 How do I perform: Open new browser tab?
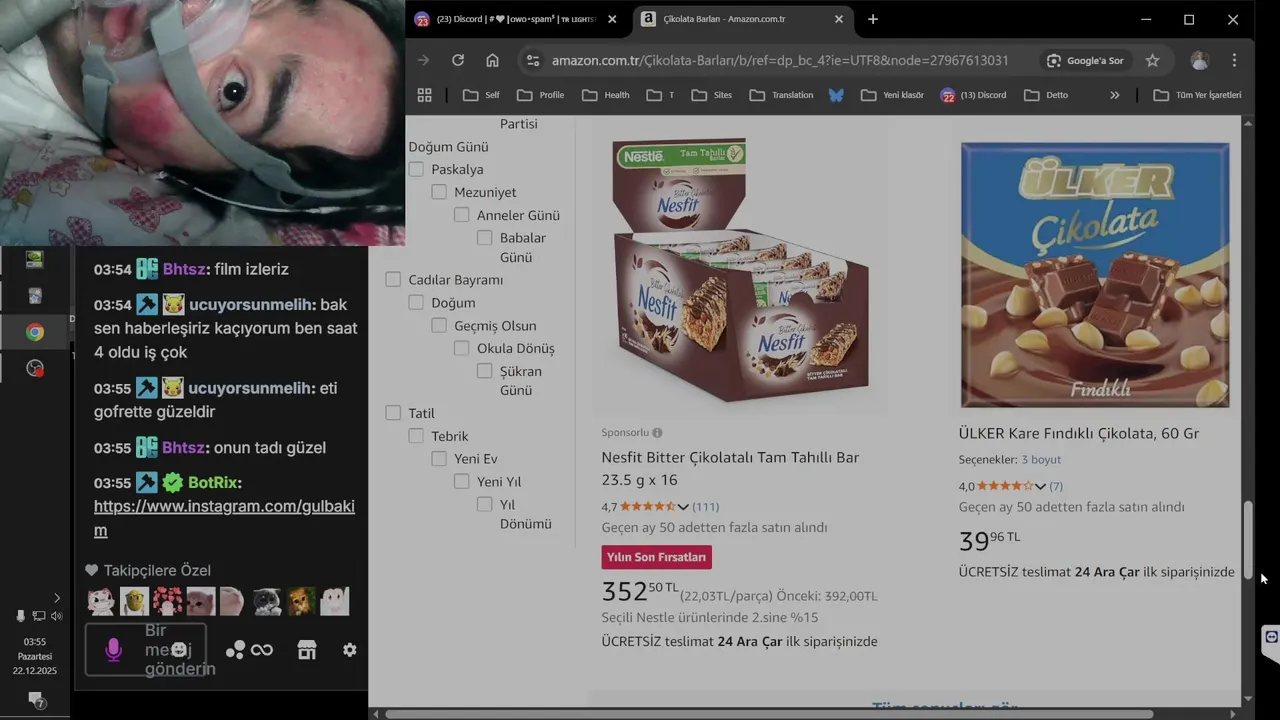(873, 19)
